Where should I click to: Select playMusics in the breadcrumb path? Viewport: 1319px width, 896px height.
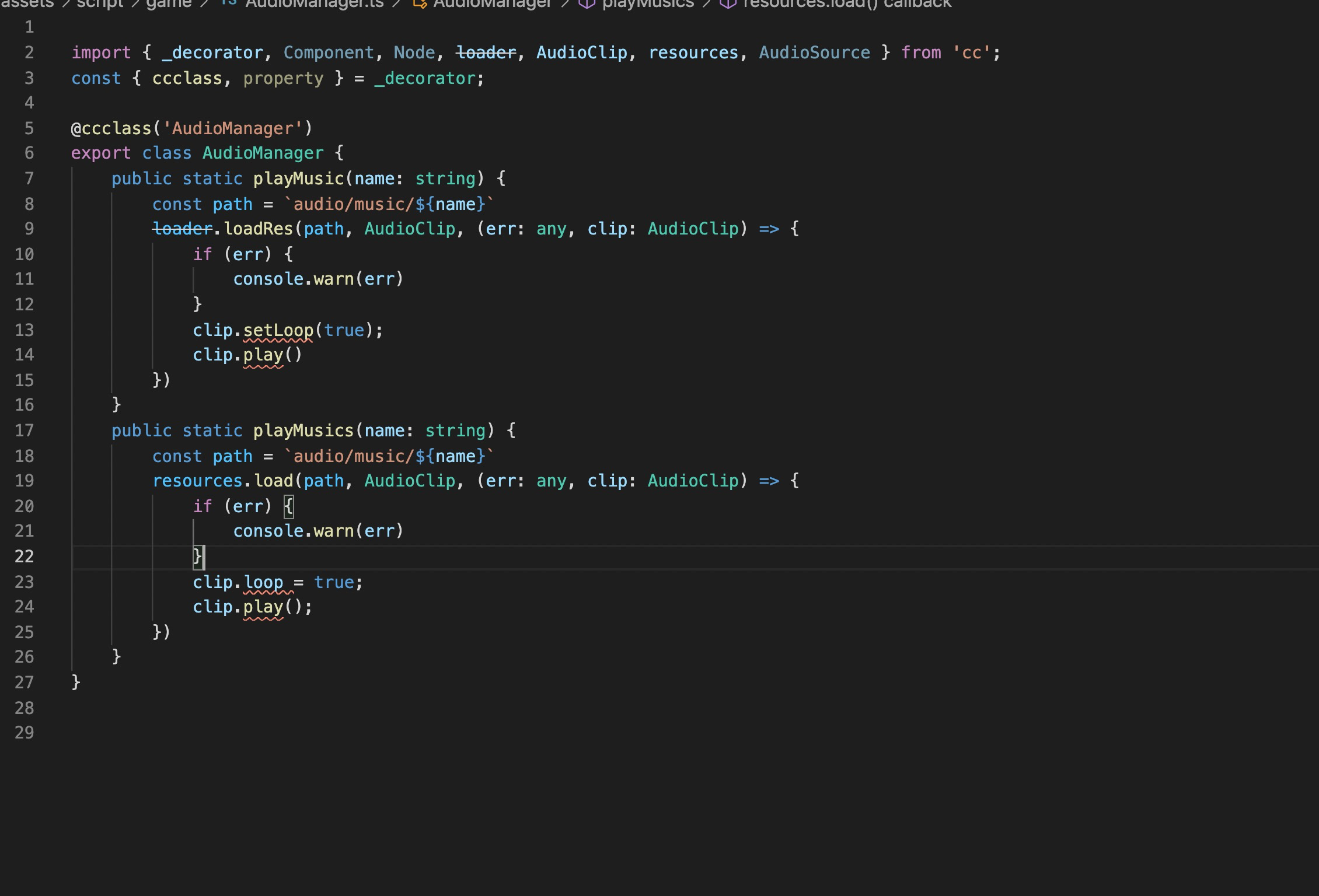[x=648, y=3]
